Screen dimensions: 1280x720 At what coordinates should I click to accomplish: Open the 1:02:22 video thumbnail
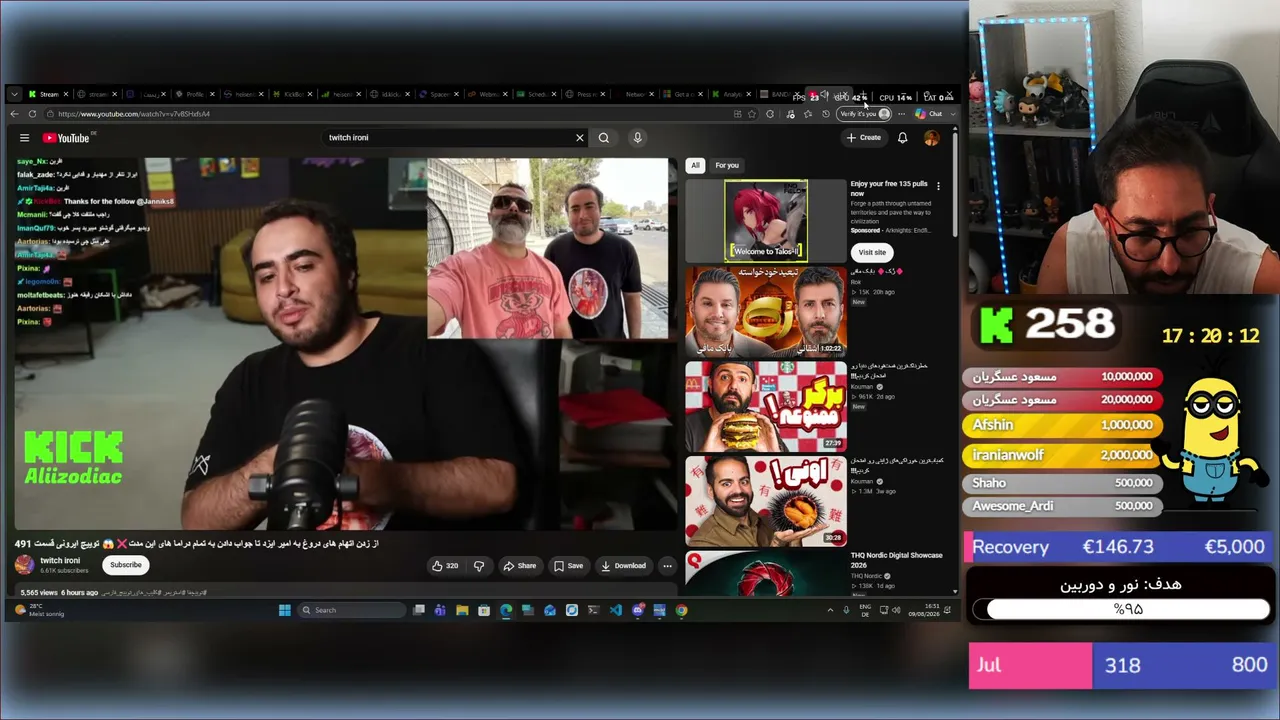tap(766, 312)
